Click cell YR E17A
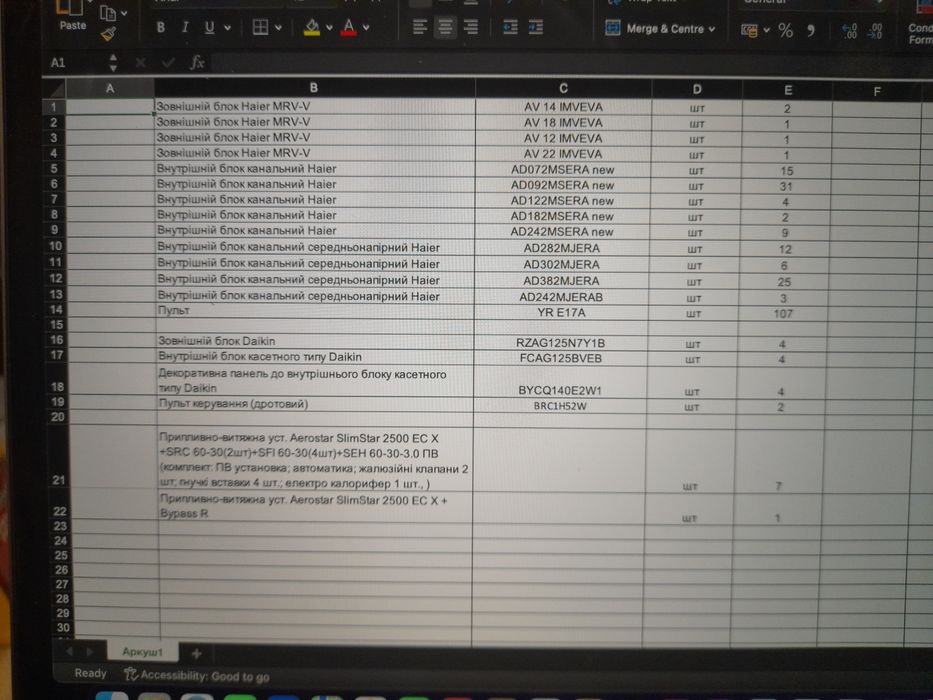The height and width of the screenshot is (700, 933). 561,312
